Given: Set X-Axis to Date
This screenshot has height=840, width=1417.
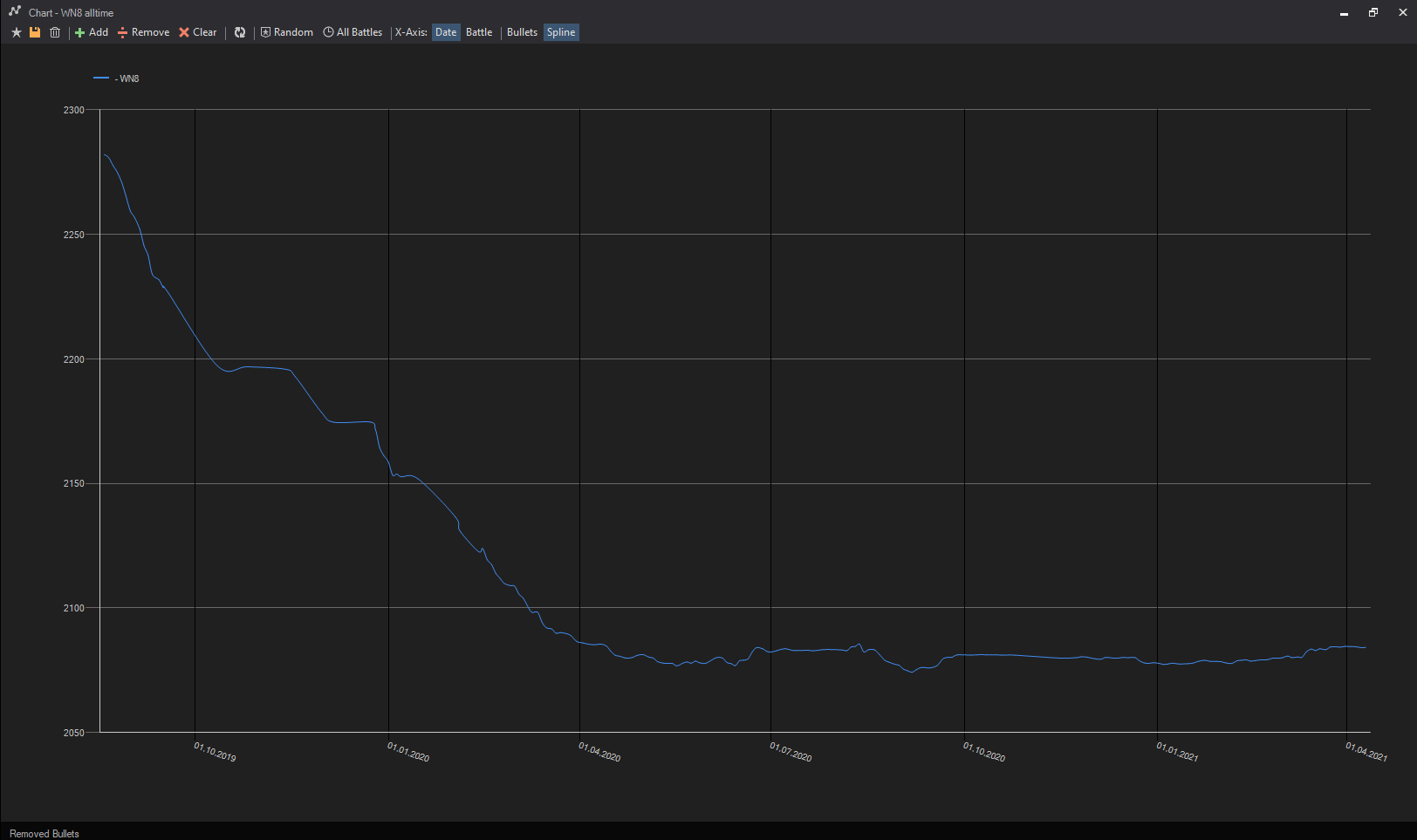Looking at the screenshot, I should [446, 32].
